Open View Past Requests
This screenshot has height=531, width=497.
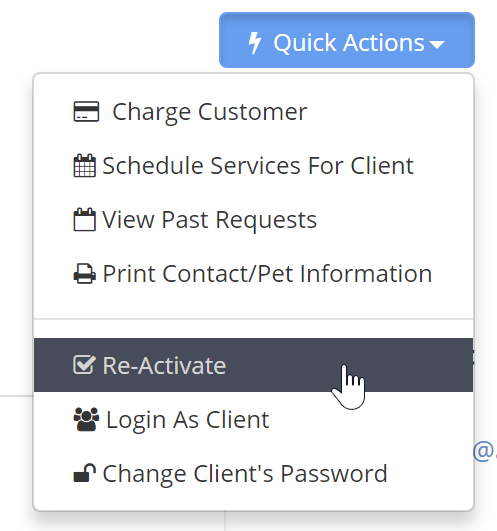[x=210, y=220]
